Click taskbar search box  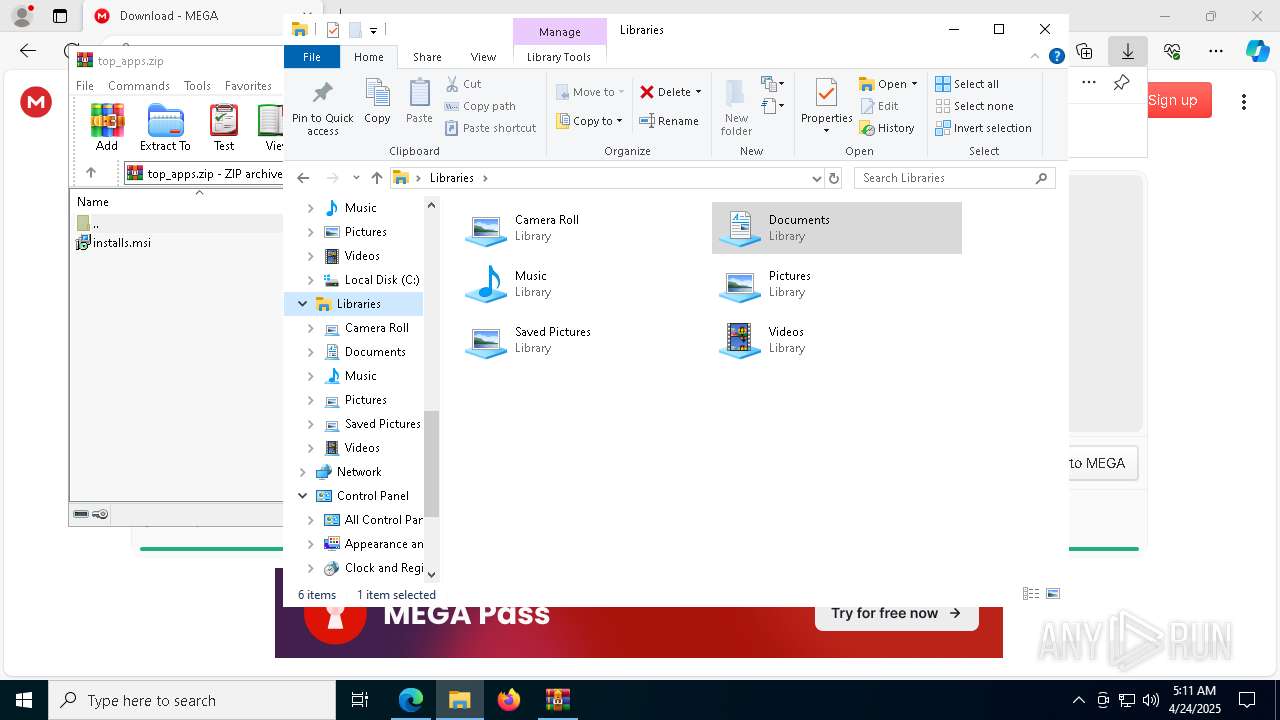coord(192,700)
